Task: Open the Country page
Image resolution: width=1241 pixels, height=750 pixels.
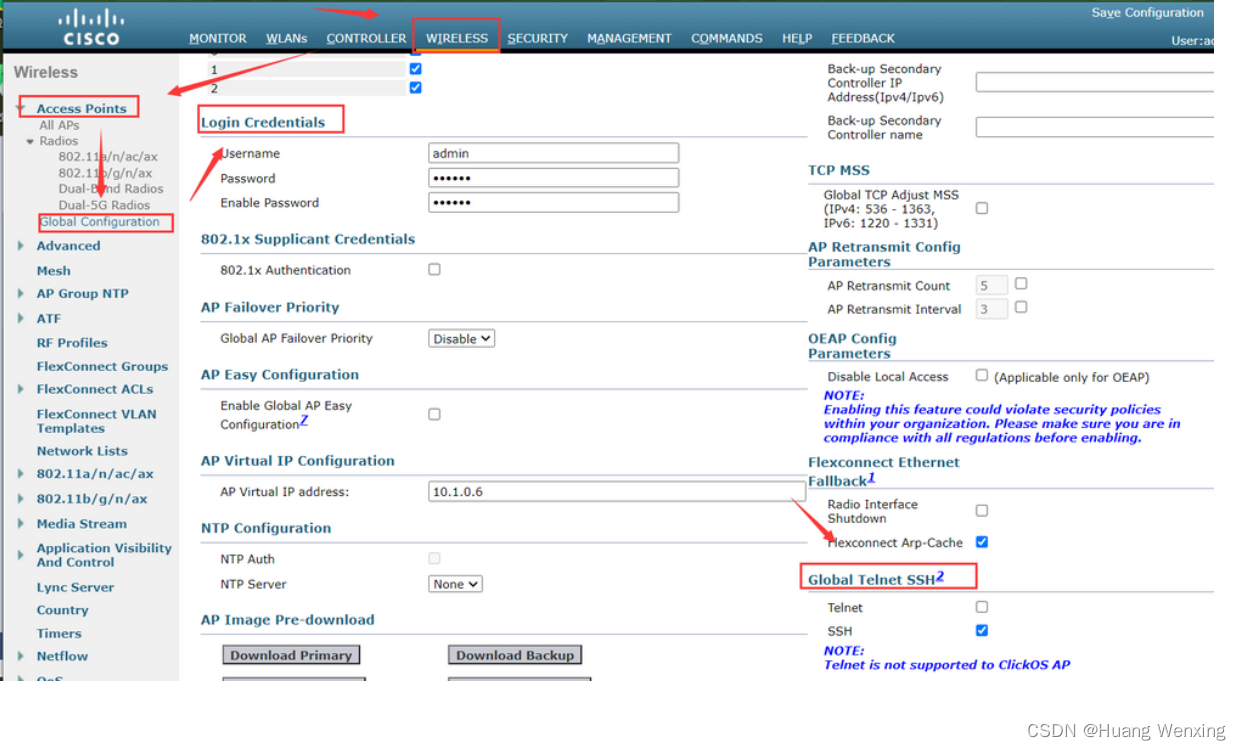Action: (x=62, y=611)
